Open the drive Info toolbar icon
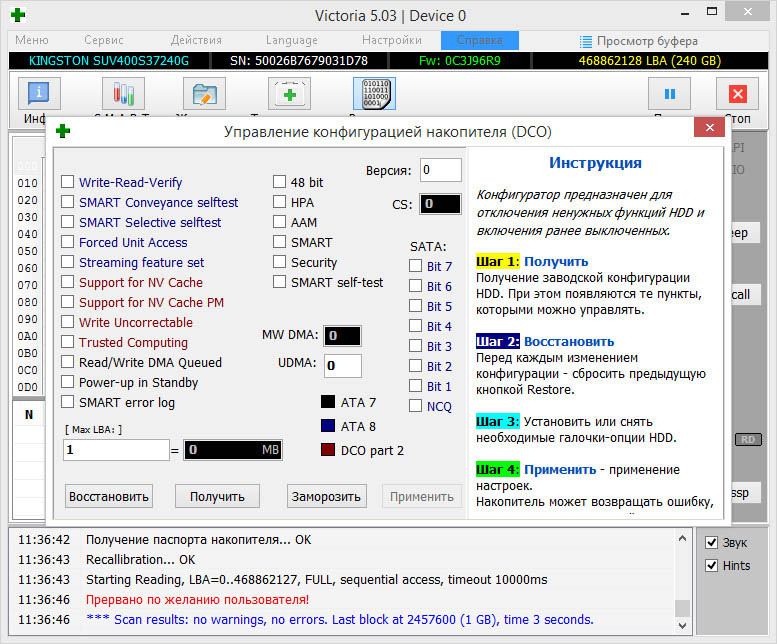Image resolution: width=777 pixels, height=644 pixels. 39,94
